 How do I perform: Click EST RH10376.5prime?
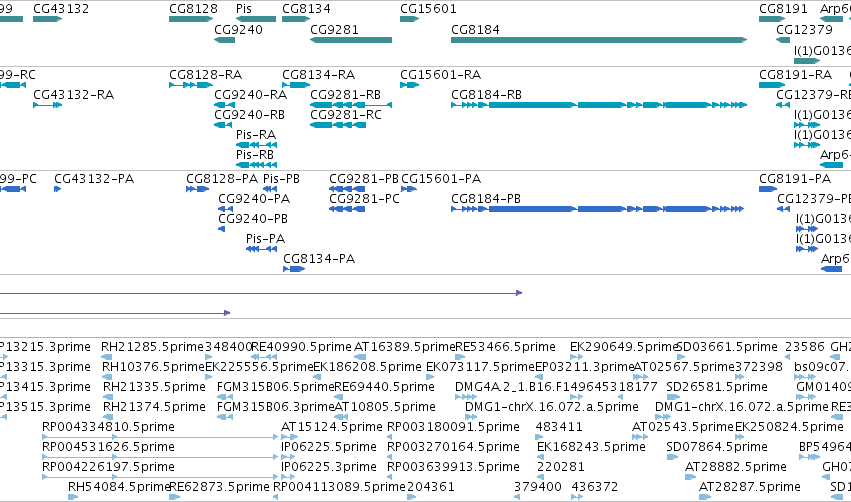pyautogui.click(x=107, y=377)
